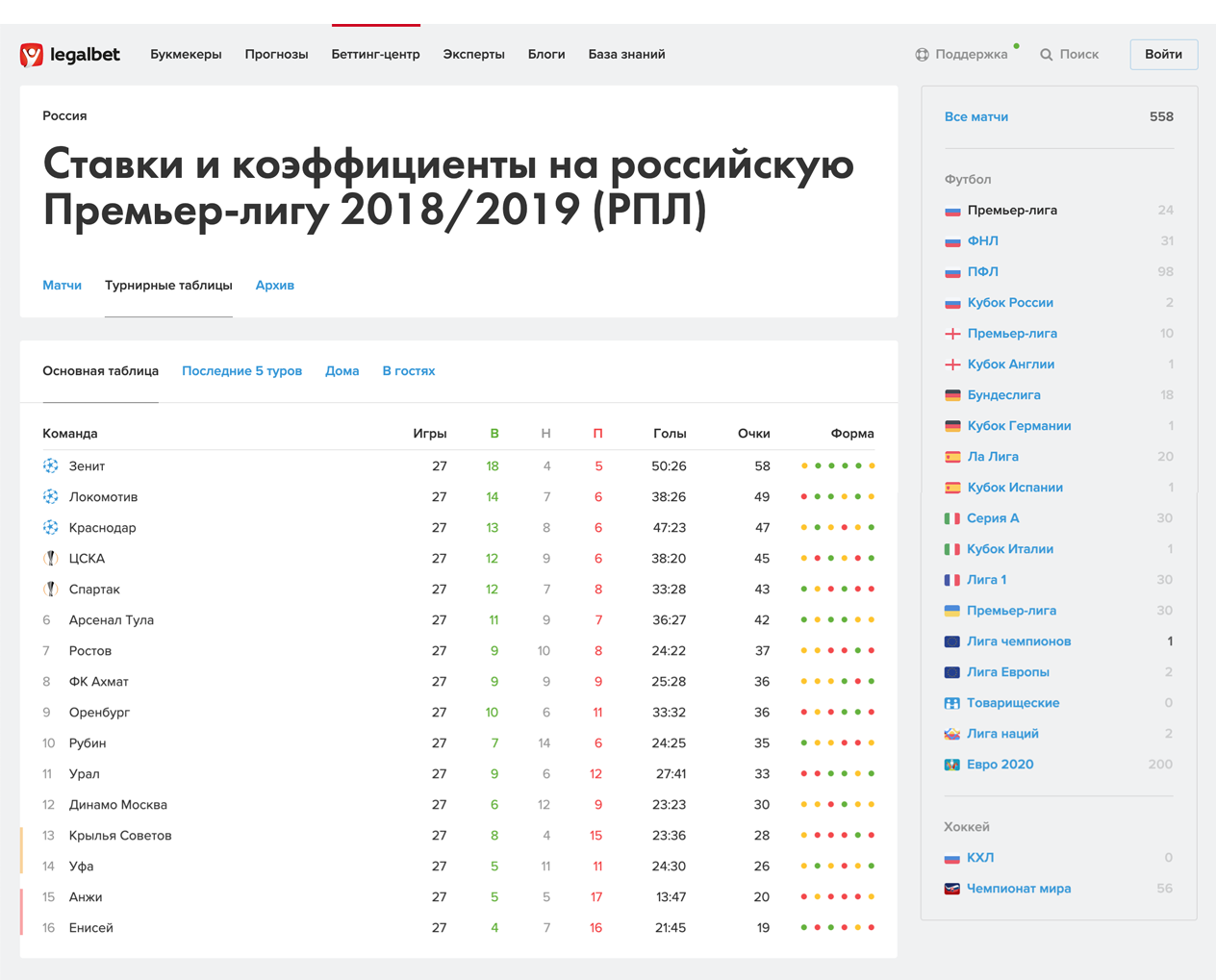Image resolution: width=1216 pixels, height=980 pixels.
Task: Switch to the Матчи tab
Action: (x=62, y=286)
